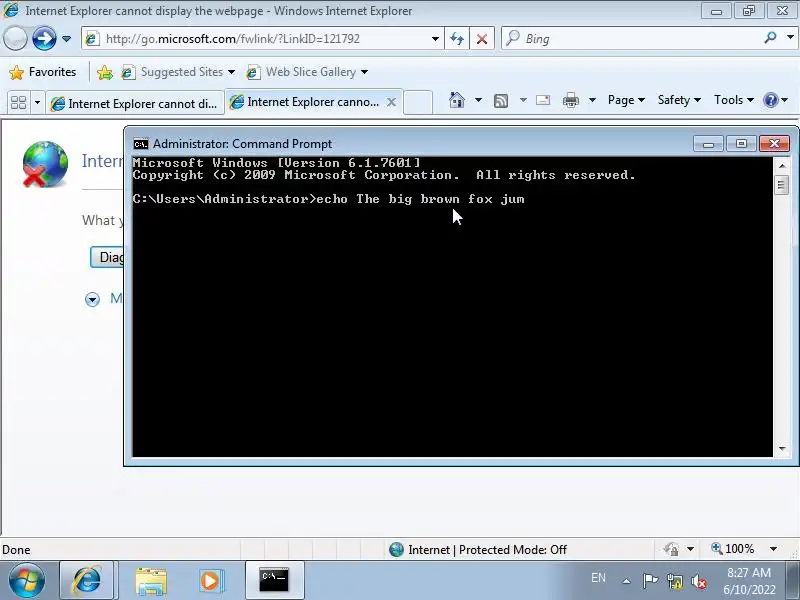Click the Done status text
The image size is (800, 600).
pyautogui.click(x=16, y=550)
